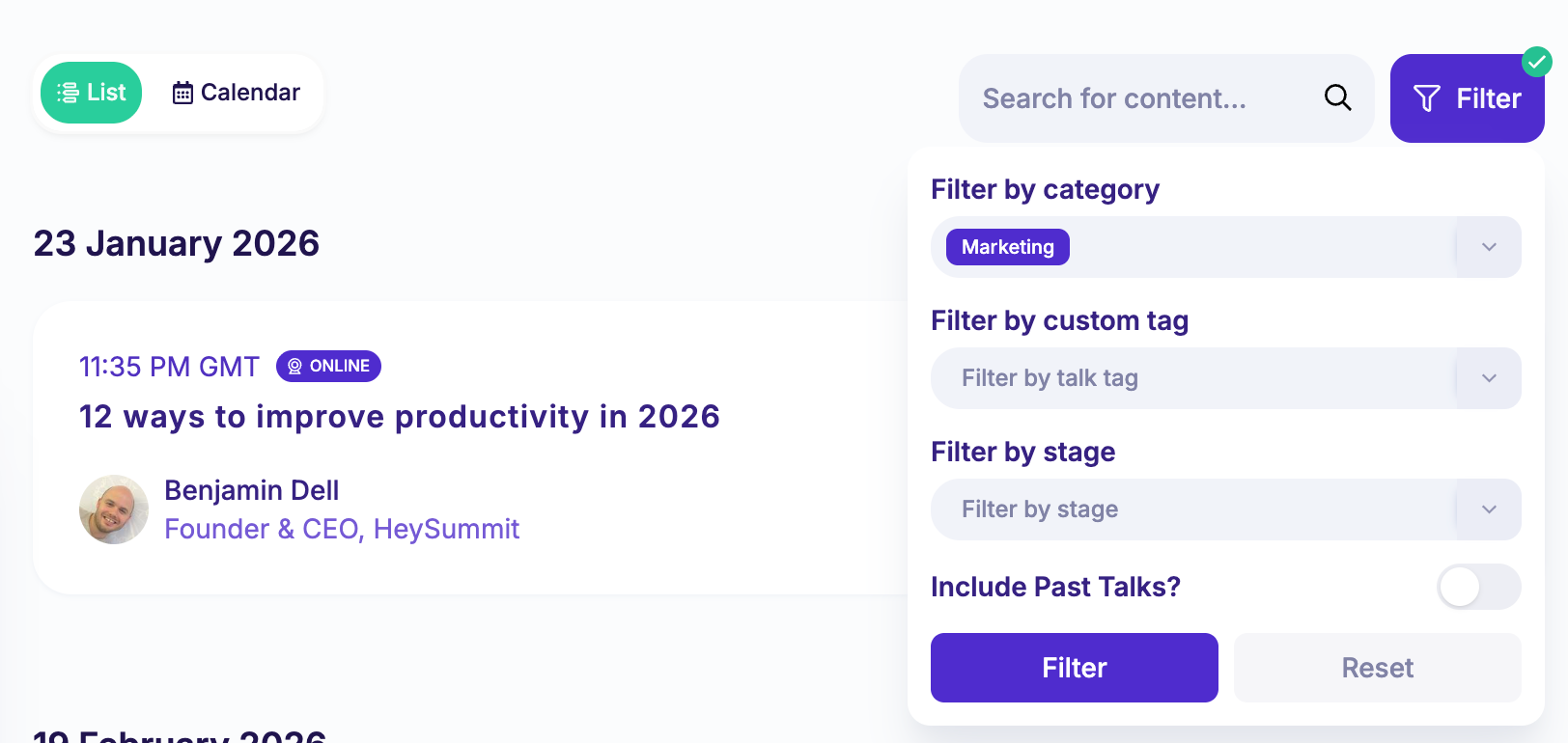The height and width of the screenshot is (743, 1568).
Task: Expand the category filter dropdown arrow
Action: pyautogui.click(x=1489, y=247)
